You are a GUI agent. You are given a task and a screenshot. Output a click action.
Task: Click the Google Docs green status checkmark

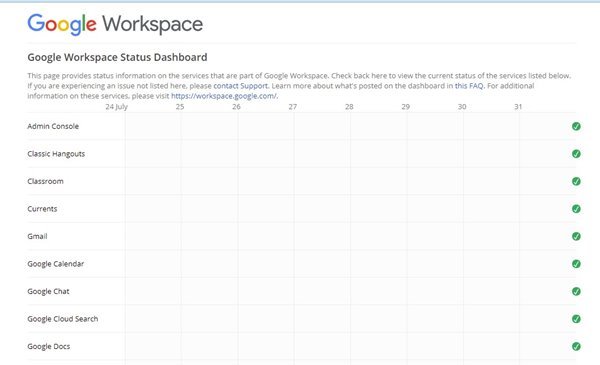tap(576, 347)
